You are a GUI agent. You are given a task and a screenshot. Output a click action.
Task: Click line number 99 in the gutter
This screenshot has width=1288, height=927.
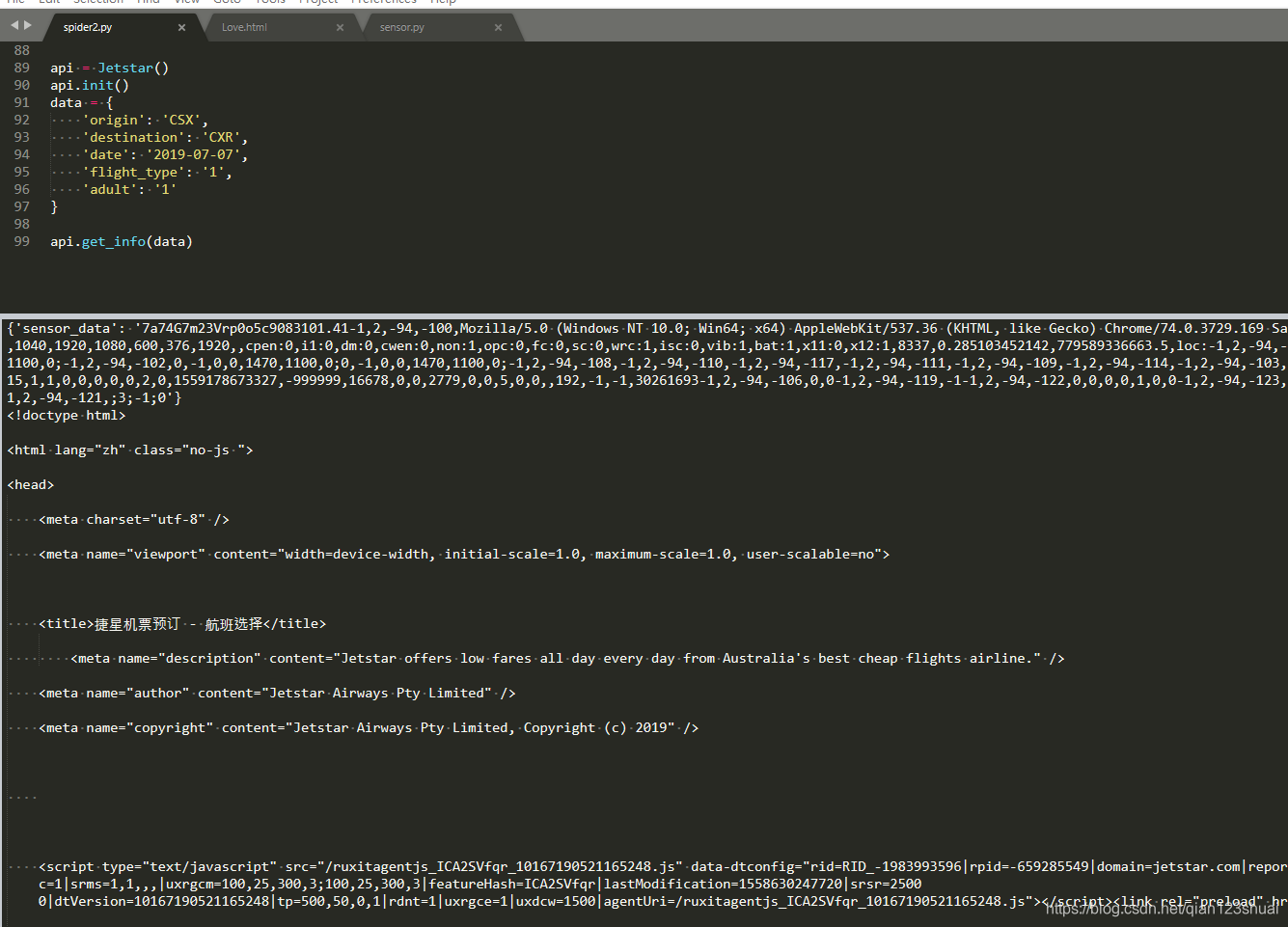click(21, 241)
